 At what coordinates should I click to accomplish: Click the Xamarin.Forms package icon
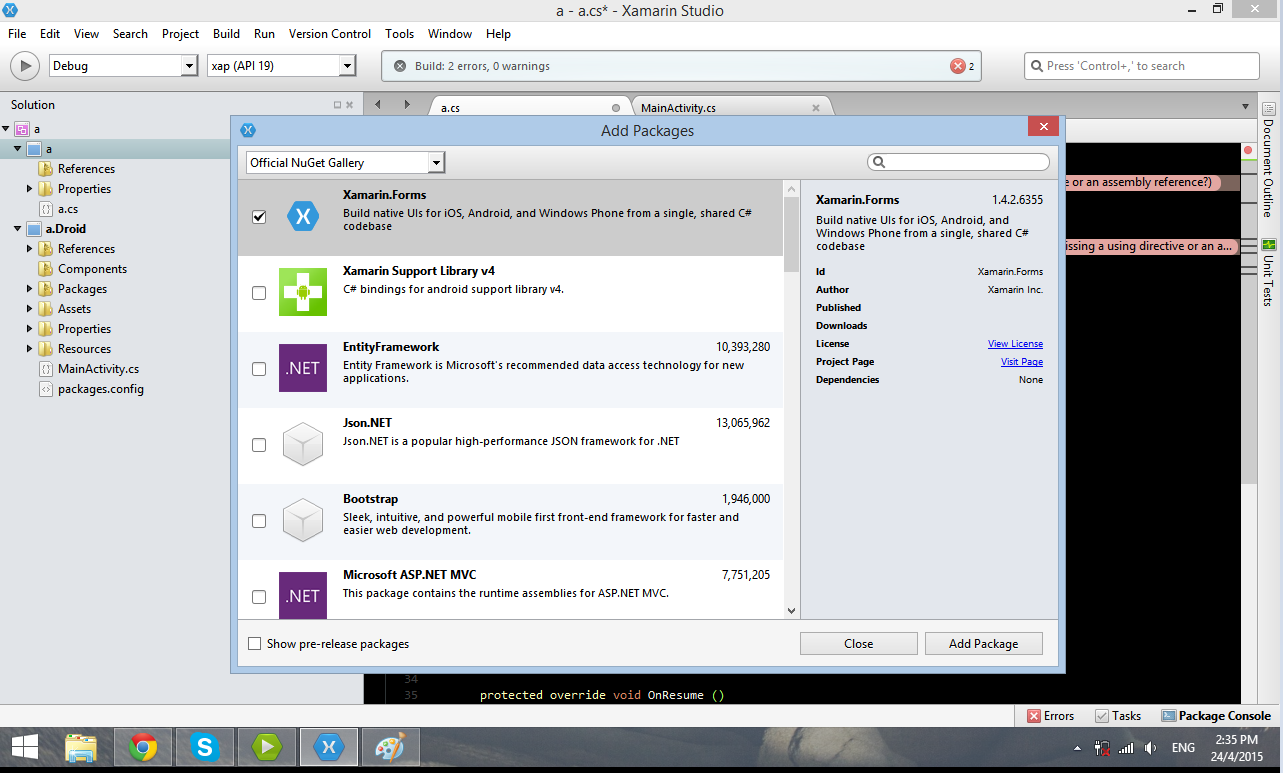click(x=302, y=216)
